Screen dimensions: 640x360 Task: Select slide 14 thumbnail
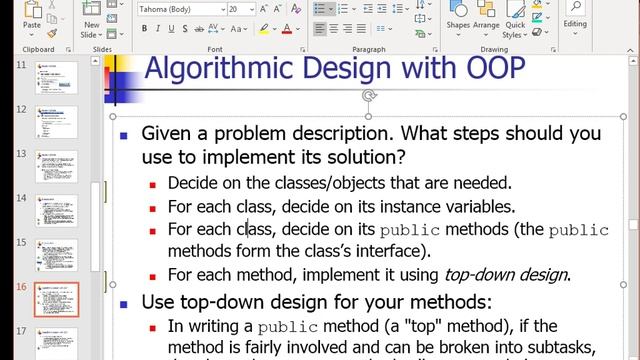pos(56,211)
